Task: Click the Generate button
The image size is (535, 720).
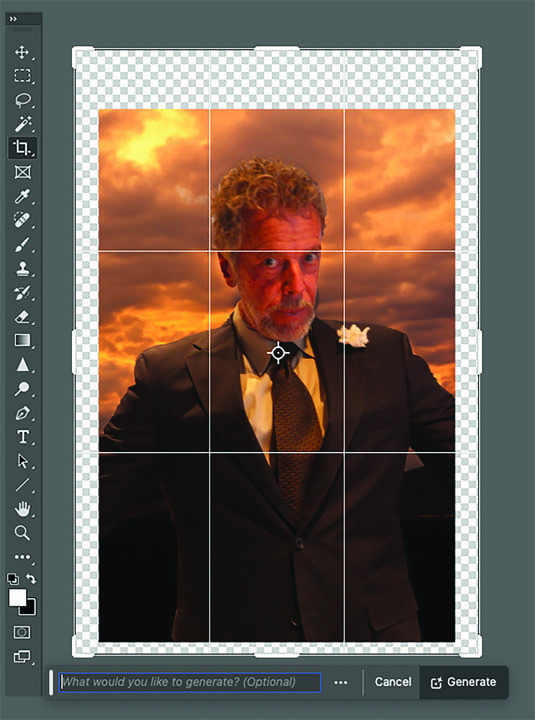Action: pos(464,682)
